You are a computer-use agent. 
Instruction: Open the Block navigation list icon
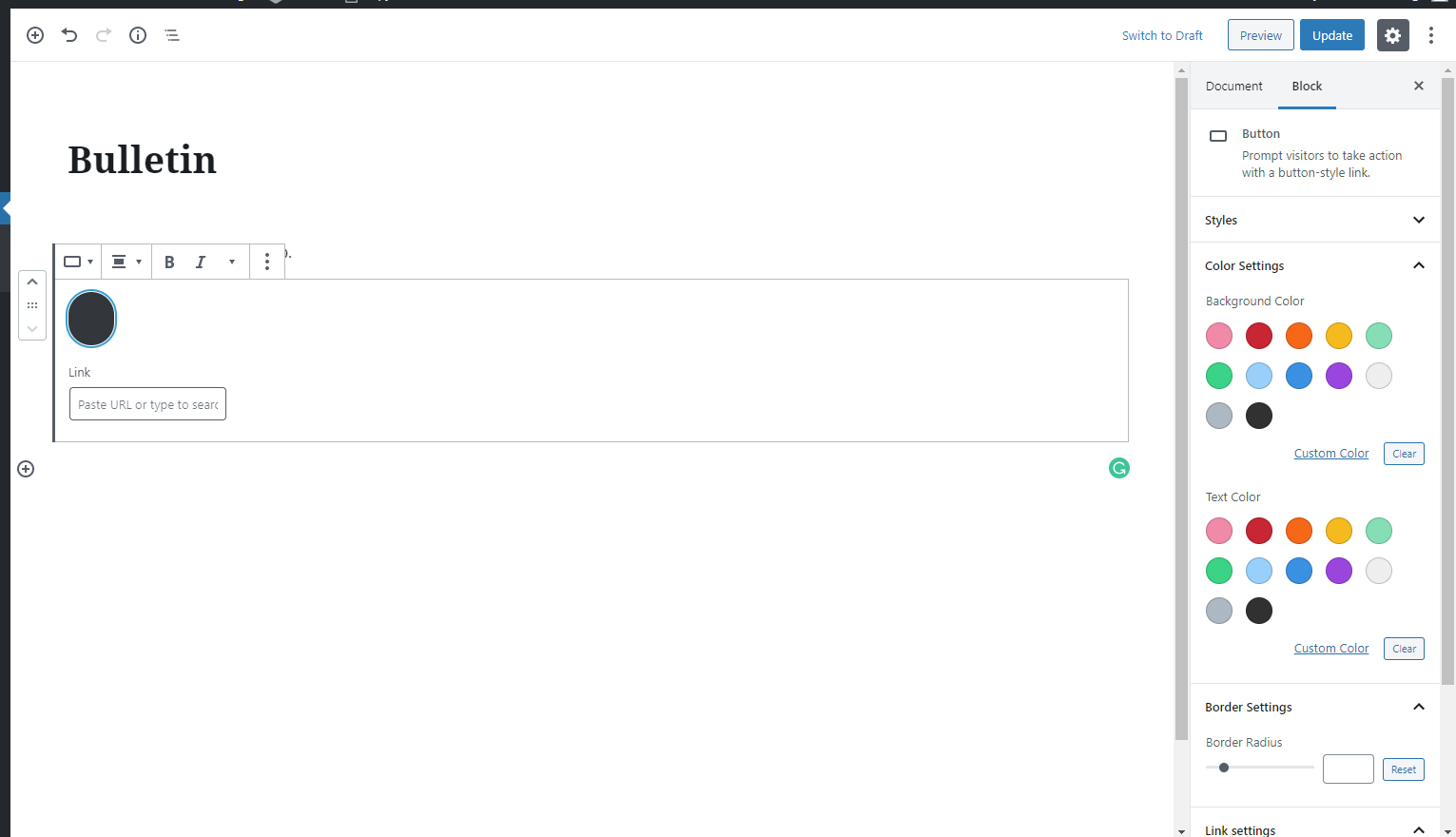(172, 35)
